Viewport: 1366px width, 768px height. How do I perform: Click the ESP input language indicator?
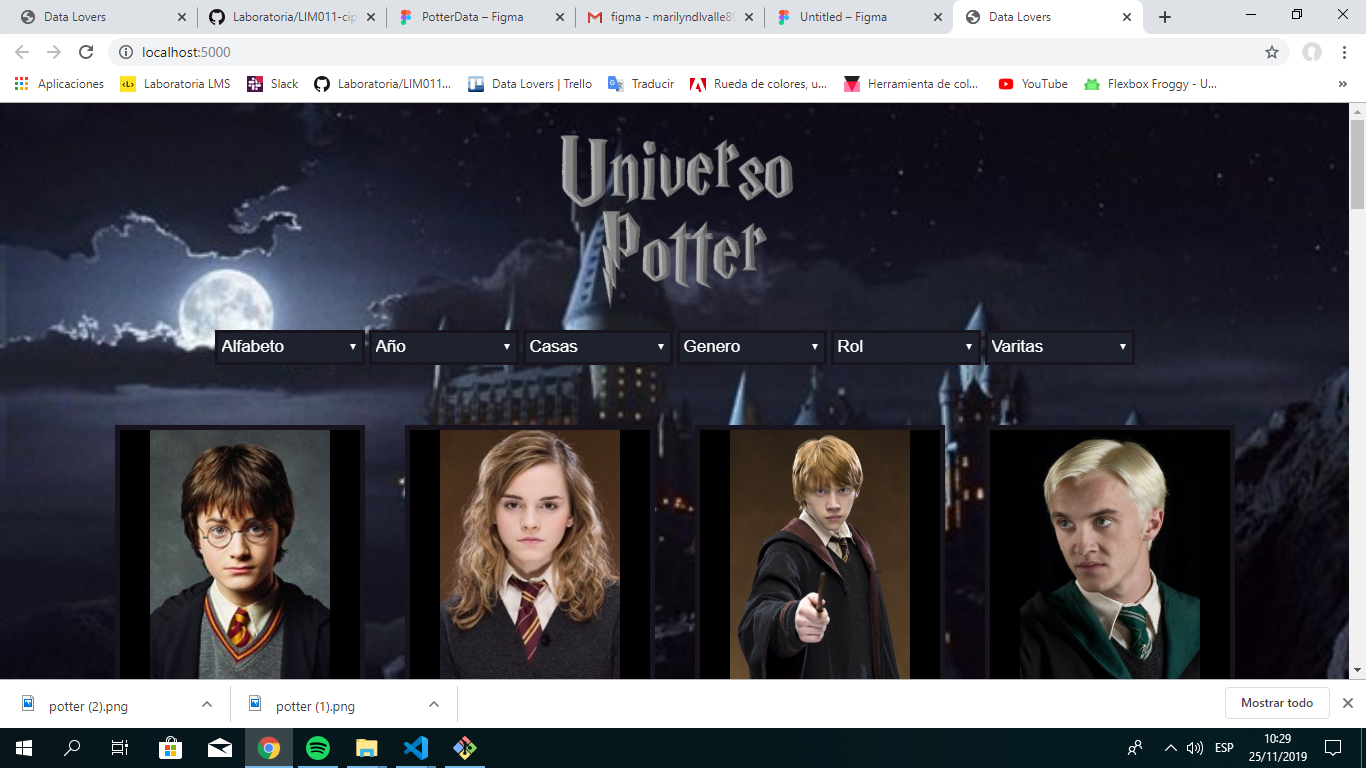pos(1224,748)
